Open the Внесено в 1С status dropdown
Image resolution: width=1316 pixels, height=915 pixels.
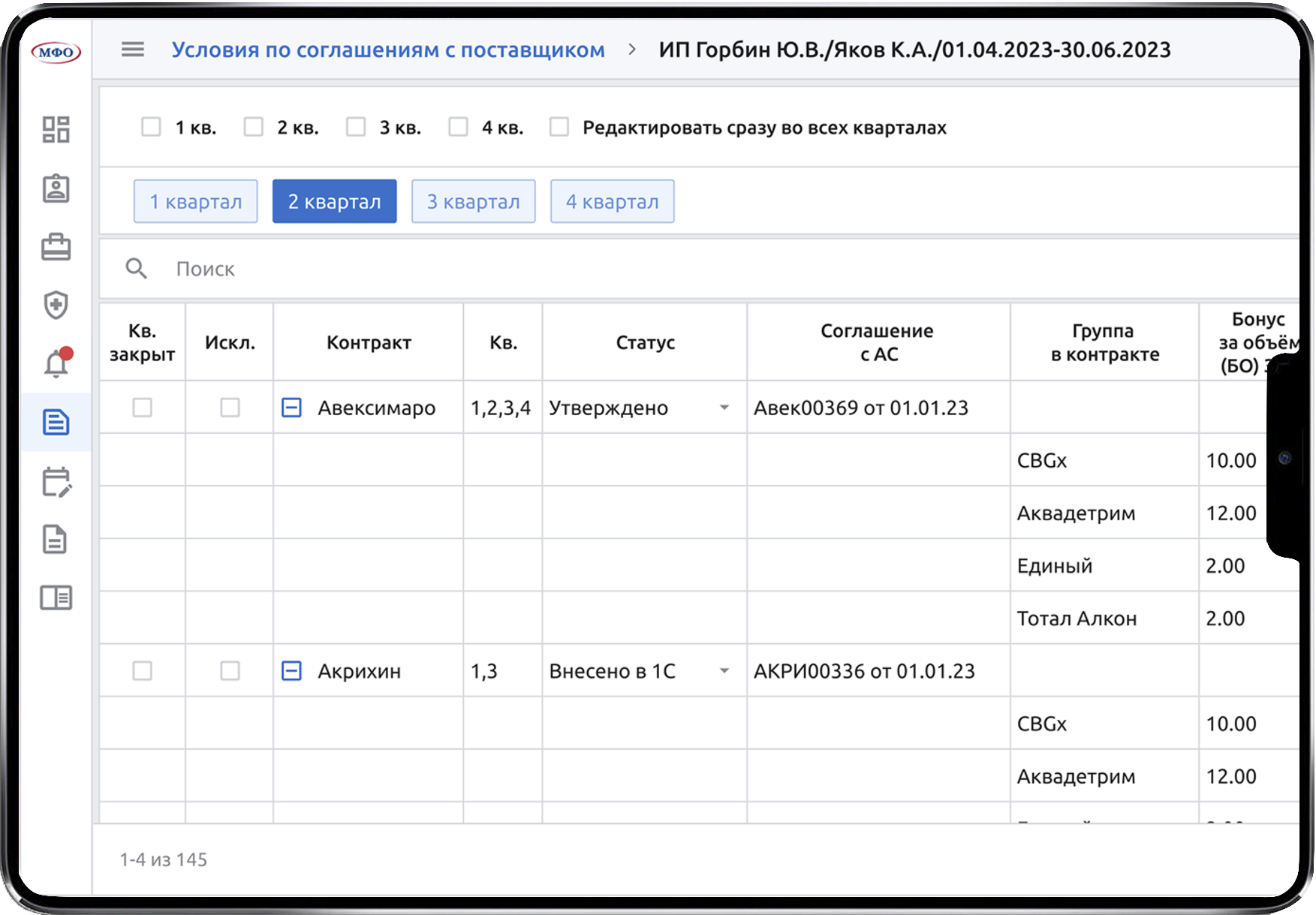[x=724, y=670]
